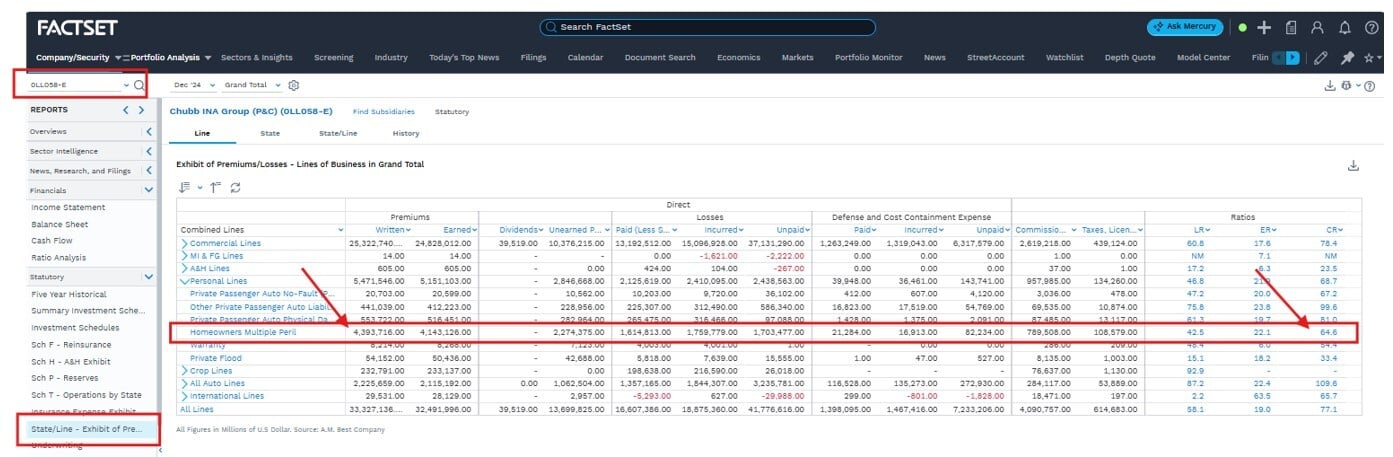Open the notifications bell icon
This screenshot has width=1393, height=457.
click(1344, 27)
